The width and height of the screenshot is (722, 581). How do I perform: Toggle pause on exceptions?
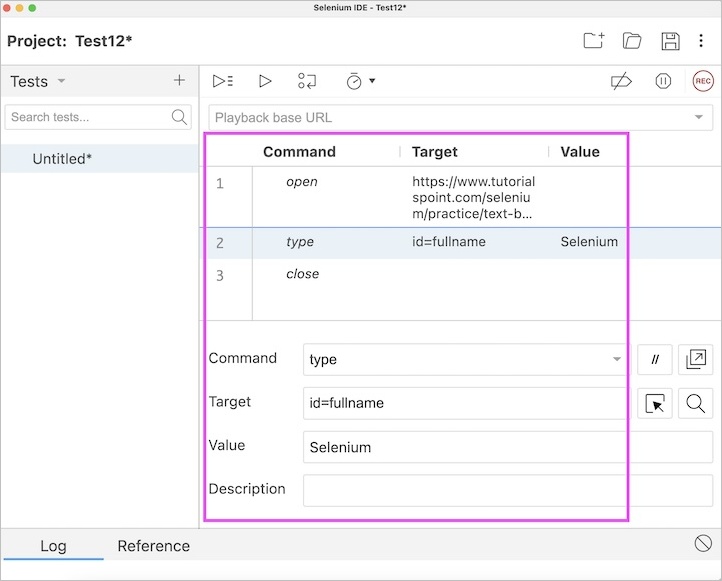663,81
